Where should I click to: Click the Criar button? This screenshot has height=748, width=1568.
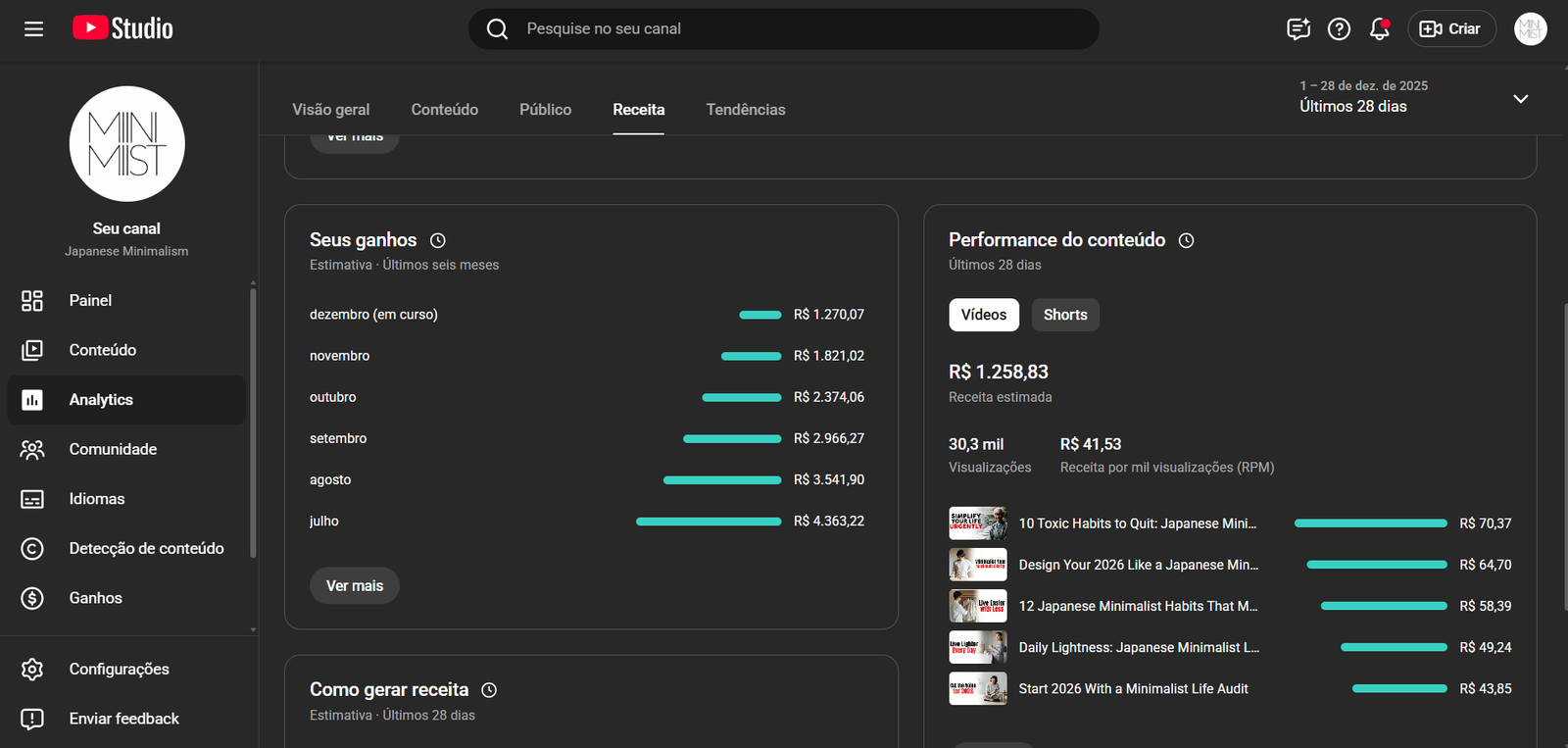1451,29
